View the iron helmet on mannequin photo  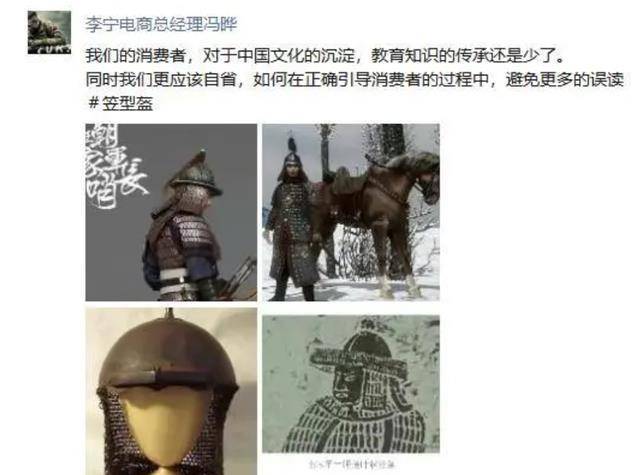coord(171,391)
